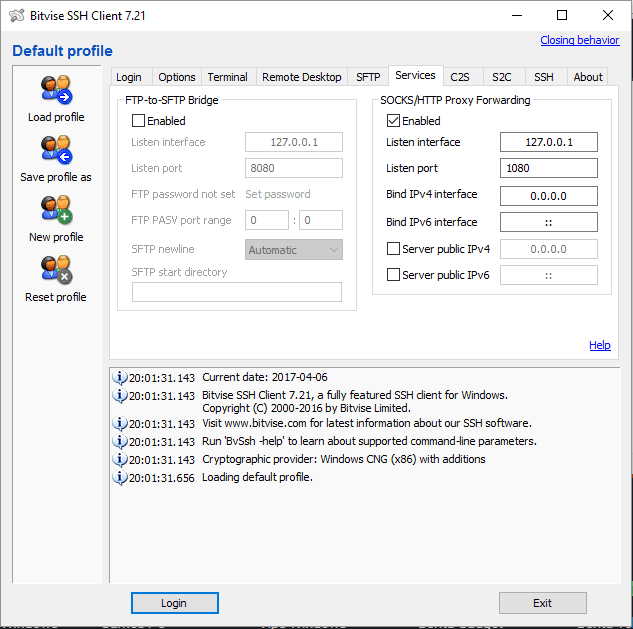
Task: Select the Services tab
Action: pyautogui.click(x=415, y=75)
